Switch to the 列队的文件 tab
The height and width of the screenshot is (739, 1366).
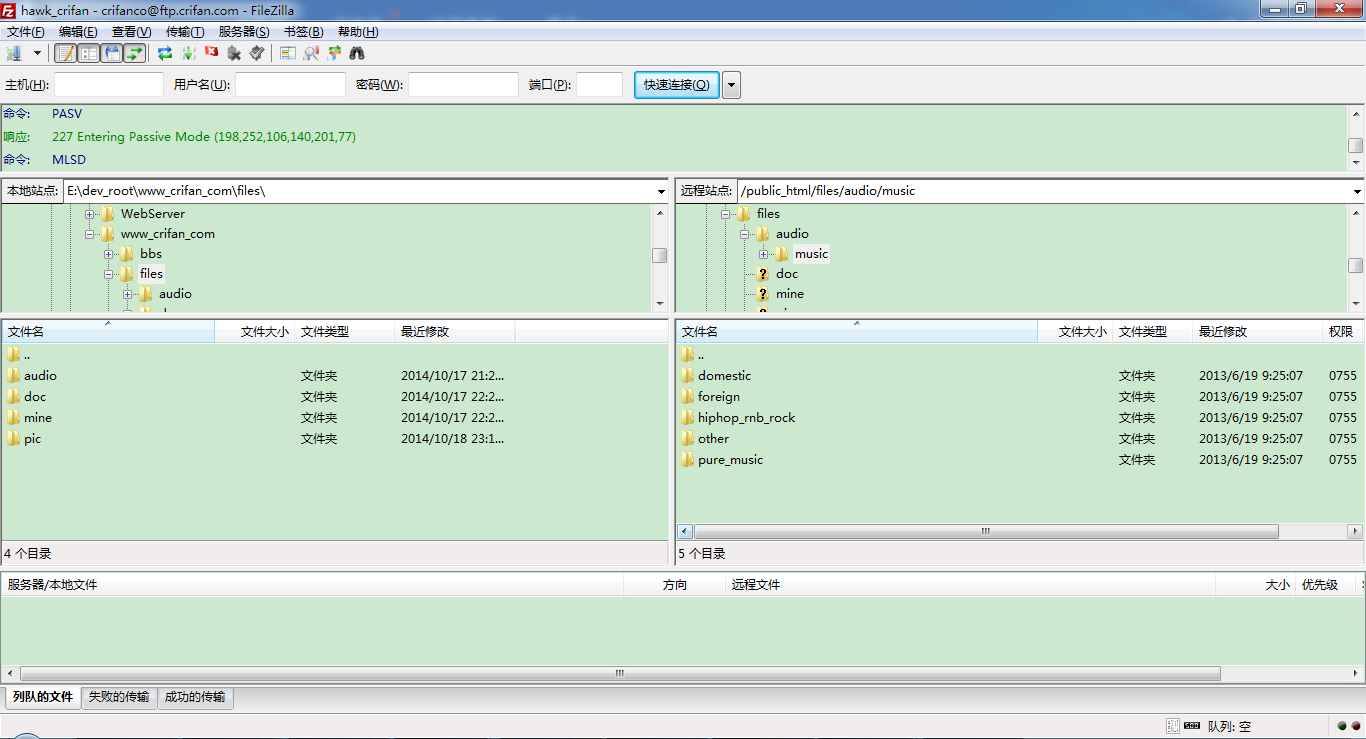(43, 697)
